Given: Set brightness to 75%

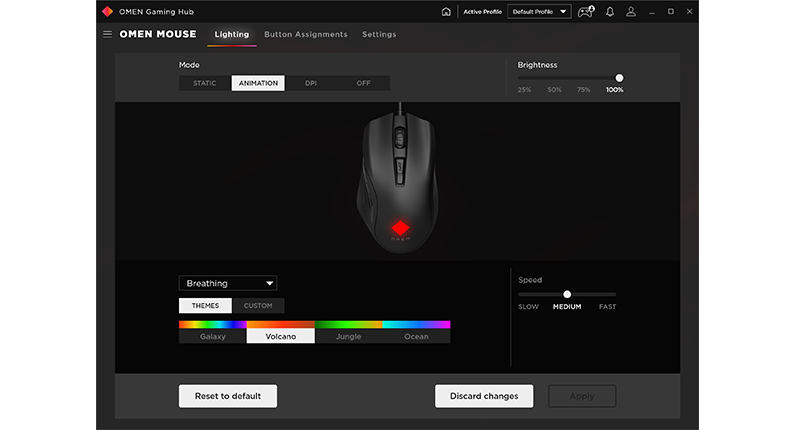Looking at the screenshot, I should coord(584,90).
